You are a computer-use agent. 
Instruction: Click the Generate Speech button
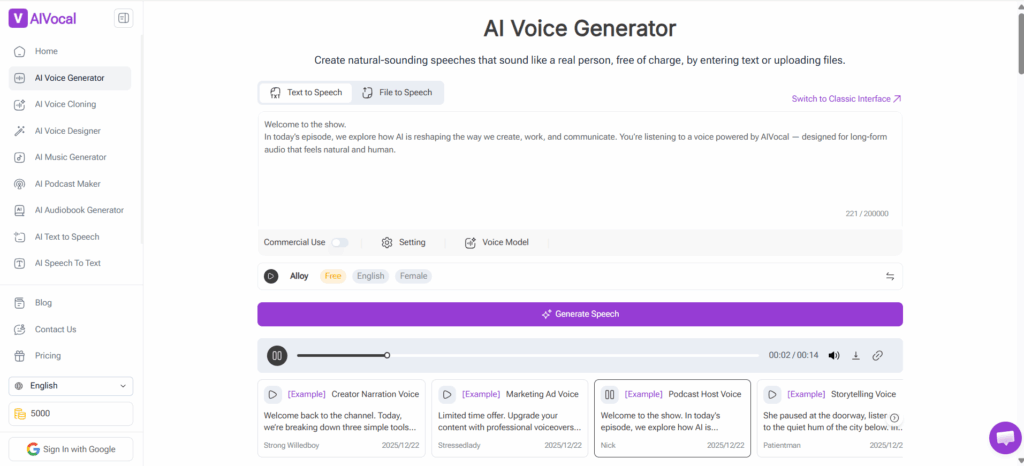click(580, 314)
